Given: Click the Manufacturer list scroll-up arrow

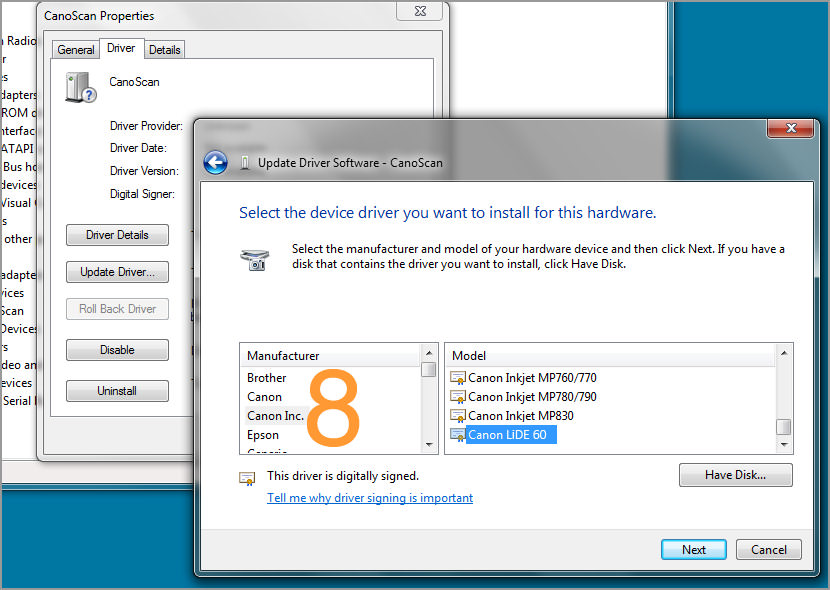Looking at the screenshot, I should (x=429, y=353).
